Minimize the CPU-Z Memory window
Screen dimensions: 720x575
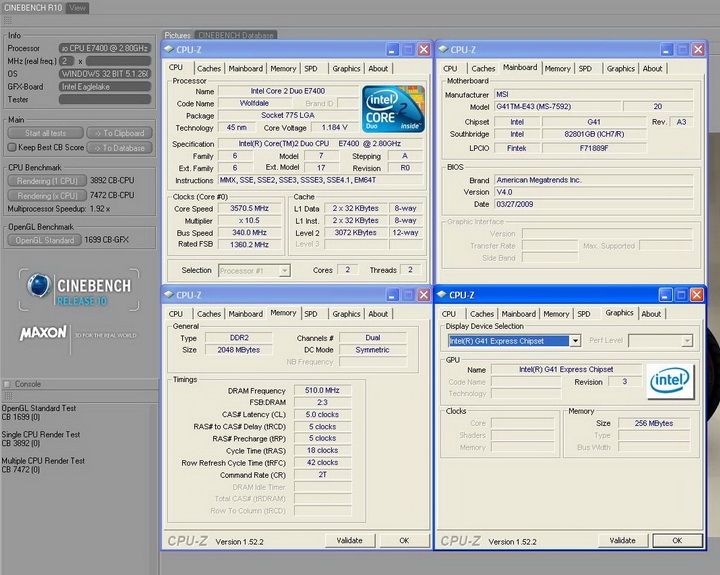click(x=393, y=295)
